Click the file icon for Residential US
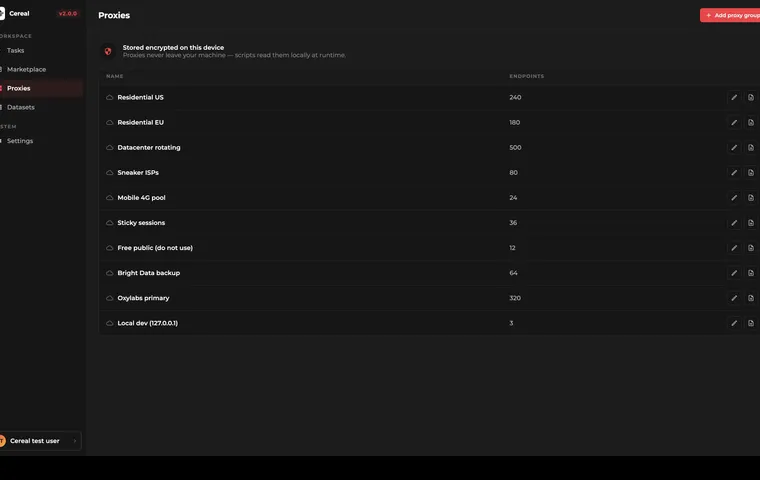Viewport: 760px width, 480px height. click(751, 97)
